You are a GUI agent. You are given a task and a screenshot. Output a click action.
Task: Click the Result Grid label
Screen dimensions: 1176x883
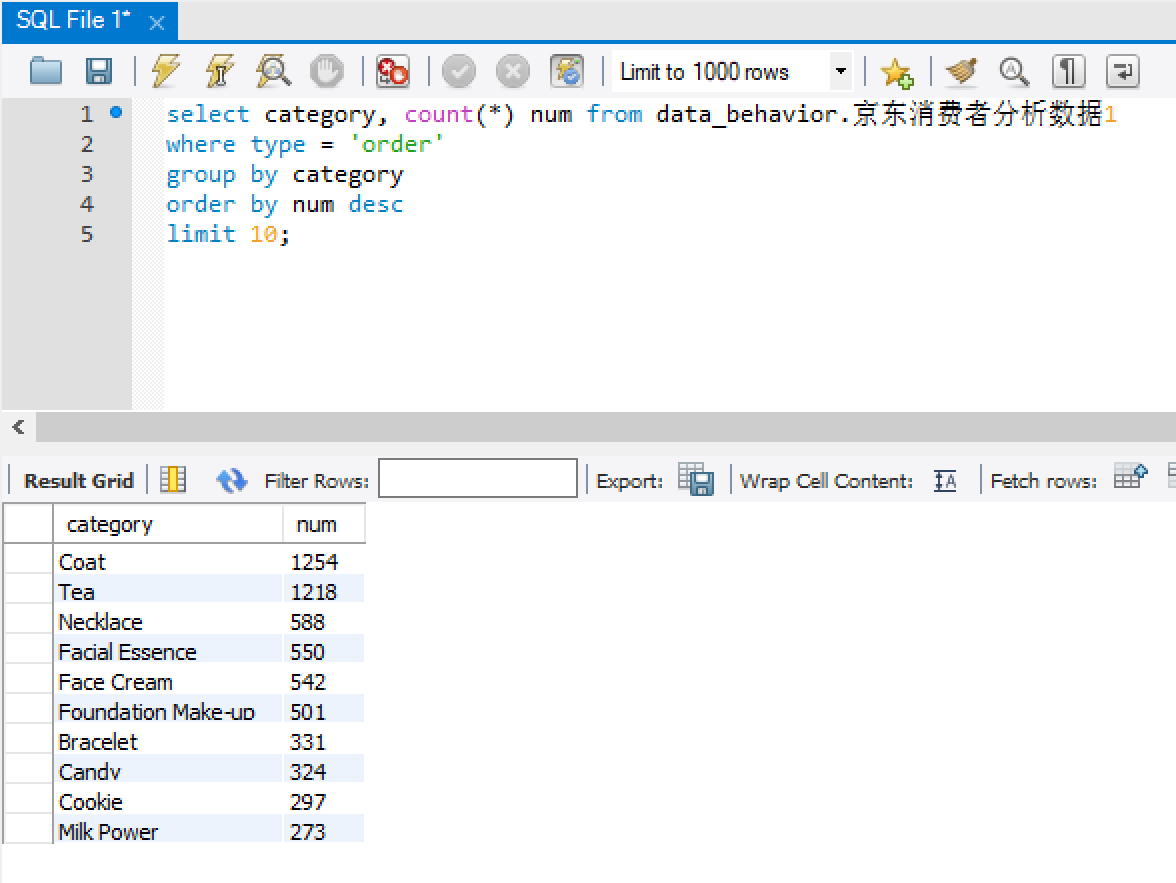click(79, 480)
